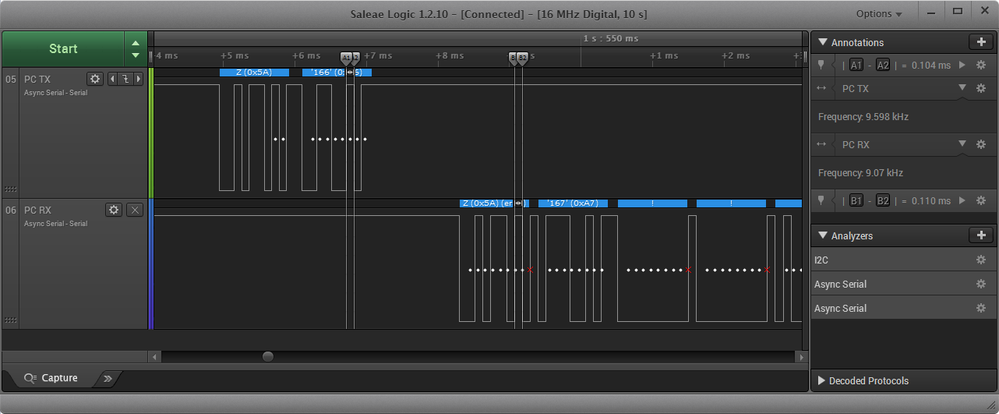Grab the window resize grip corner
Image resolution: width=999 pixels, height=414 pixels.
click(x=991, y=405)
